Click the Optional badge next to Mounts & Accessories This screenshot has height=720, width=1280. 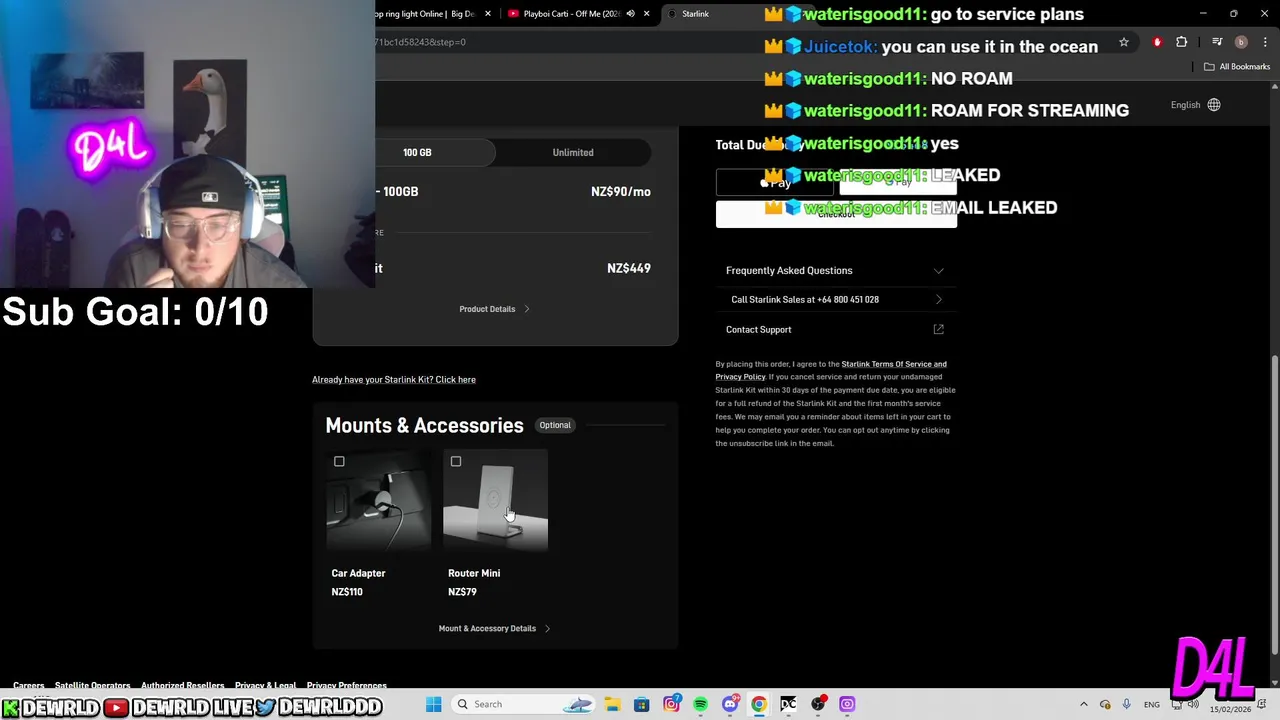[x=555, y=425]
